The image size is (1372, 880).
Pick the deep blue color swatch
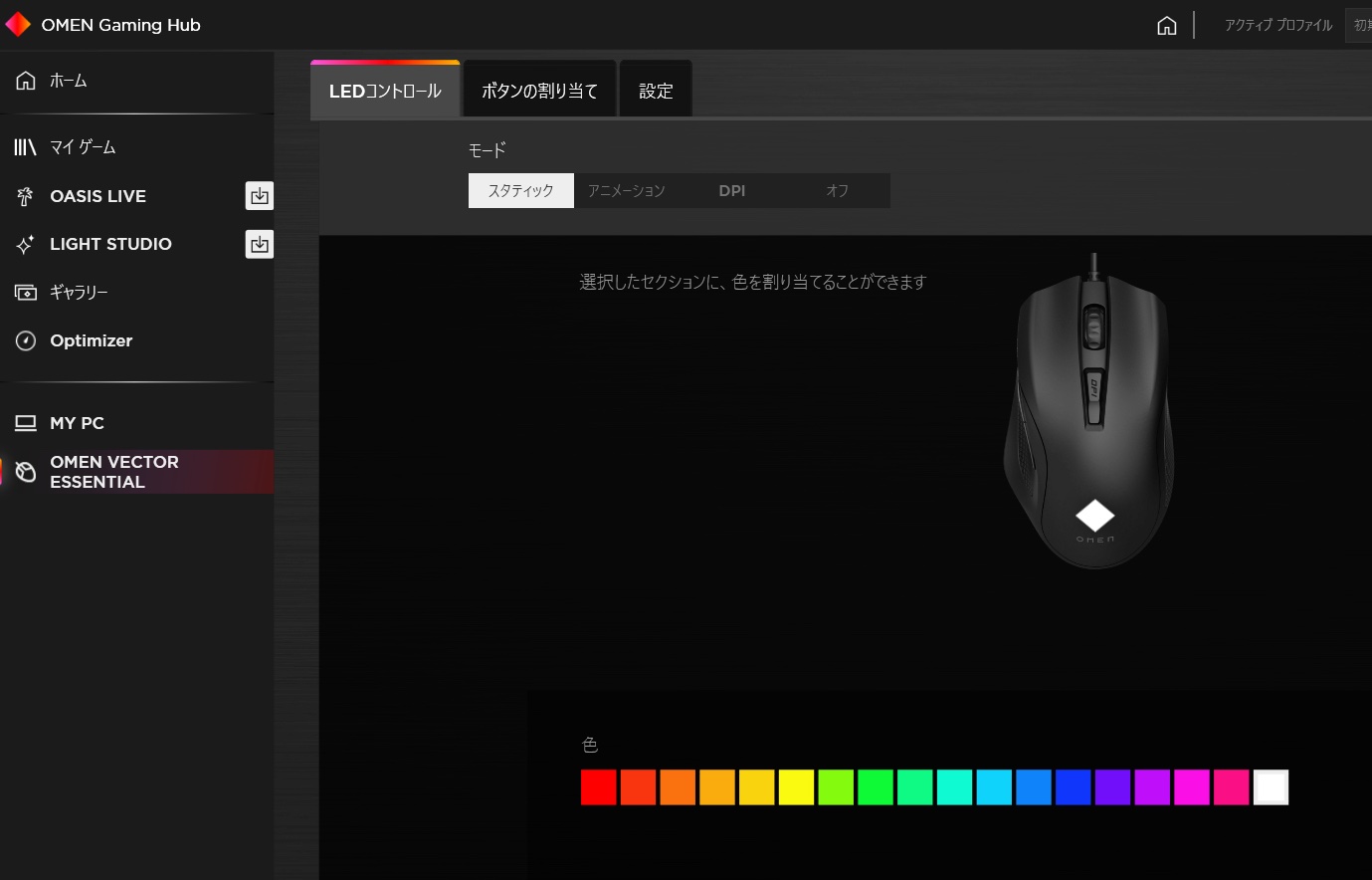[1074, 787]
